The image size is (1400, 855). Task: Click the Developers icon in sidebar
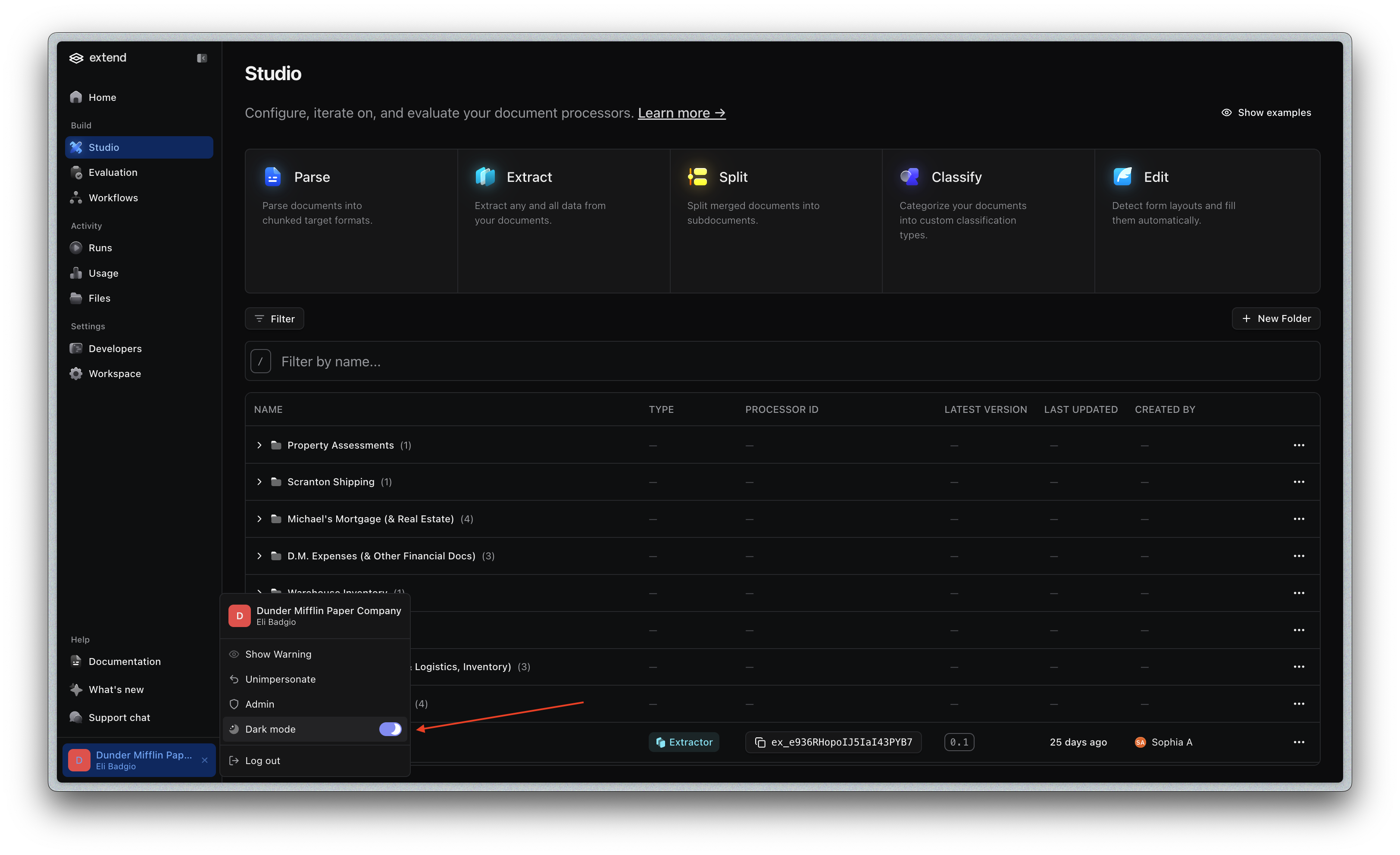(75, 348)
